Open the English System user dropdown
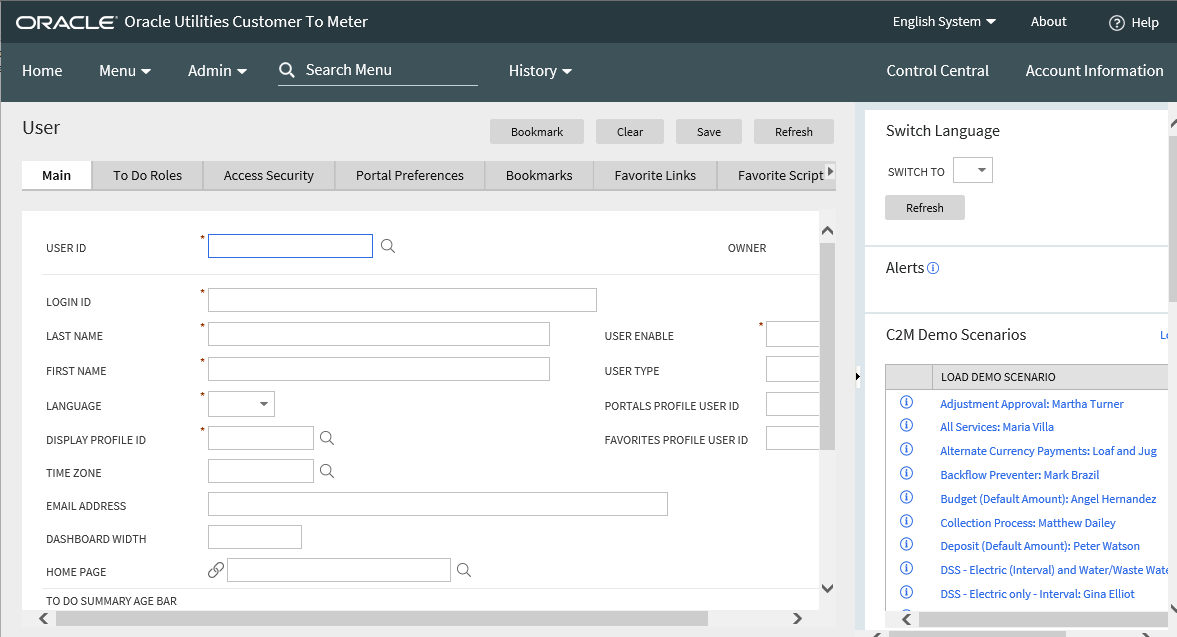The height and width of the screenshot is (637, 1177). coord(944,22)
